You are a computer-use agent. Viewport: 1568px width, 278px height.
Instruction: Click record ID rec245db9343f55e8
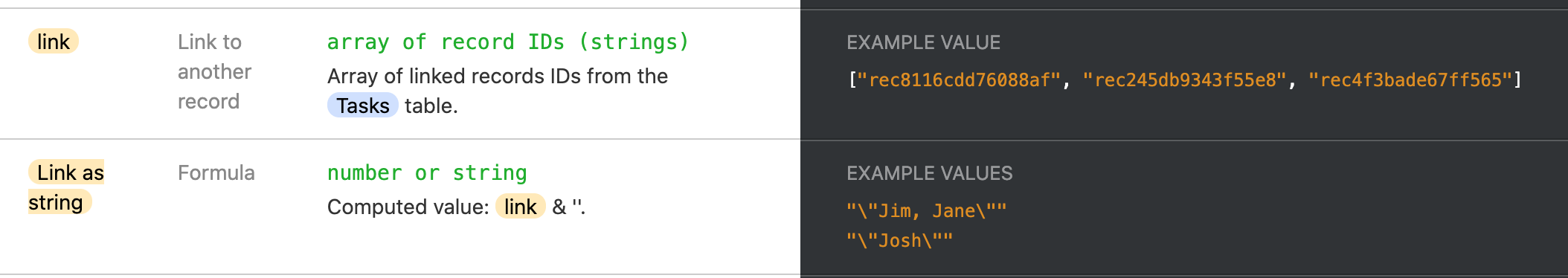(1185, 80)
